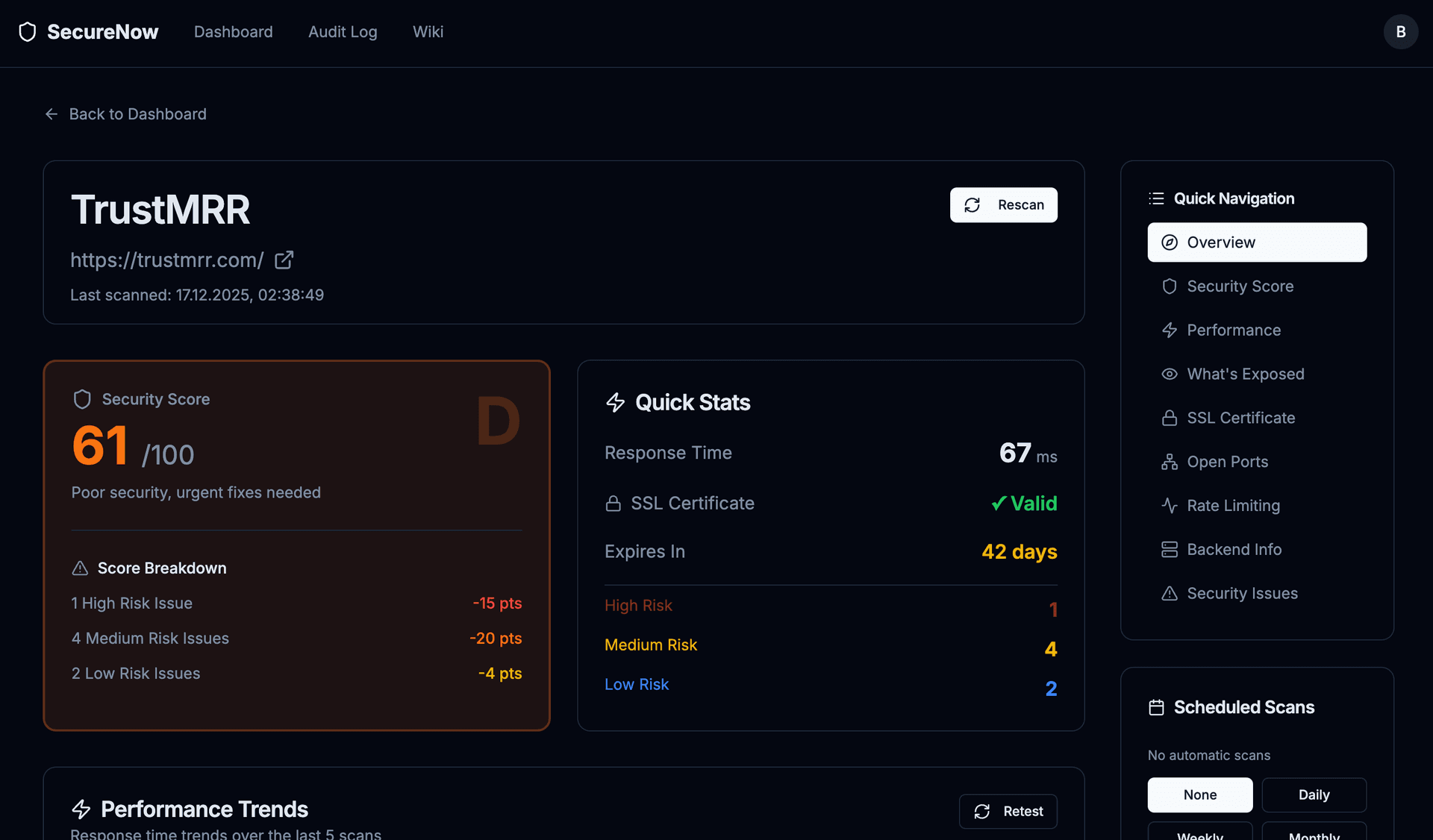The height and width of the screenshot is (840, 1433).
Task: Open the Wiki page
Action: coord(427,31)
